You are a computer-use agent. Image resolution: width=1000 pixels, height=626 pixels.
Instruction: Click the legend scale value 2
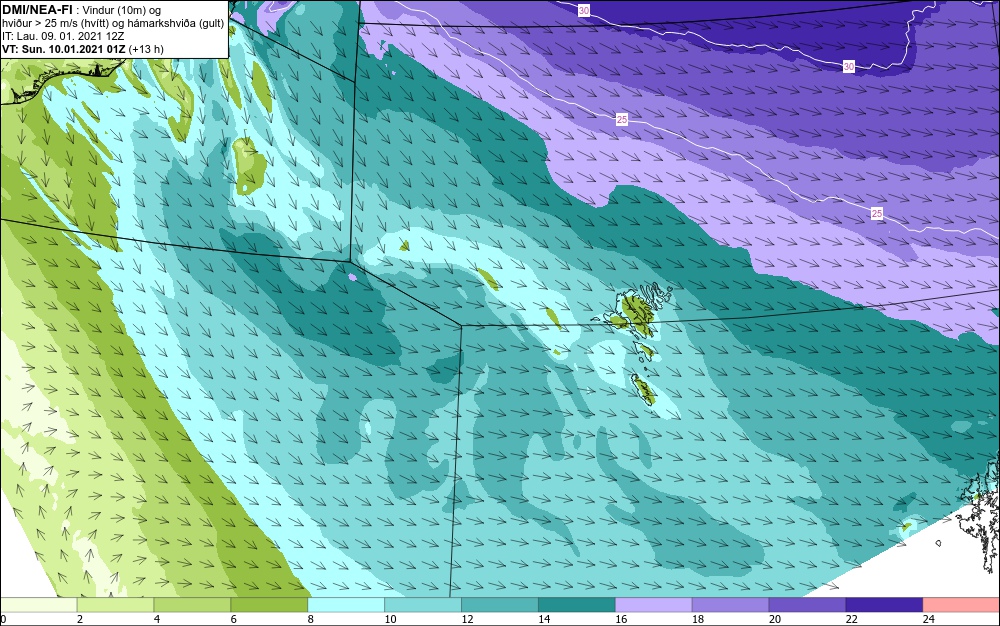(x=80, y=619)
